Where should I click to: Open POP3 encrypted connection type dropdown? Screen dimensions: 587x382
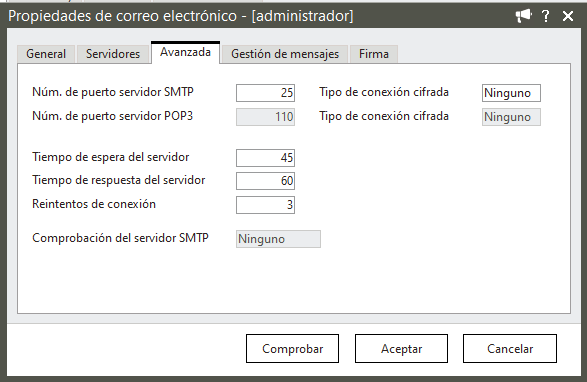tap(511, 117)
